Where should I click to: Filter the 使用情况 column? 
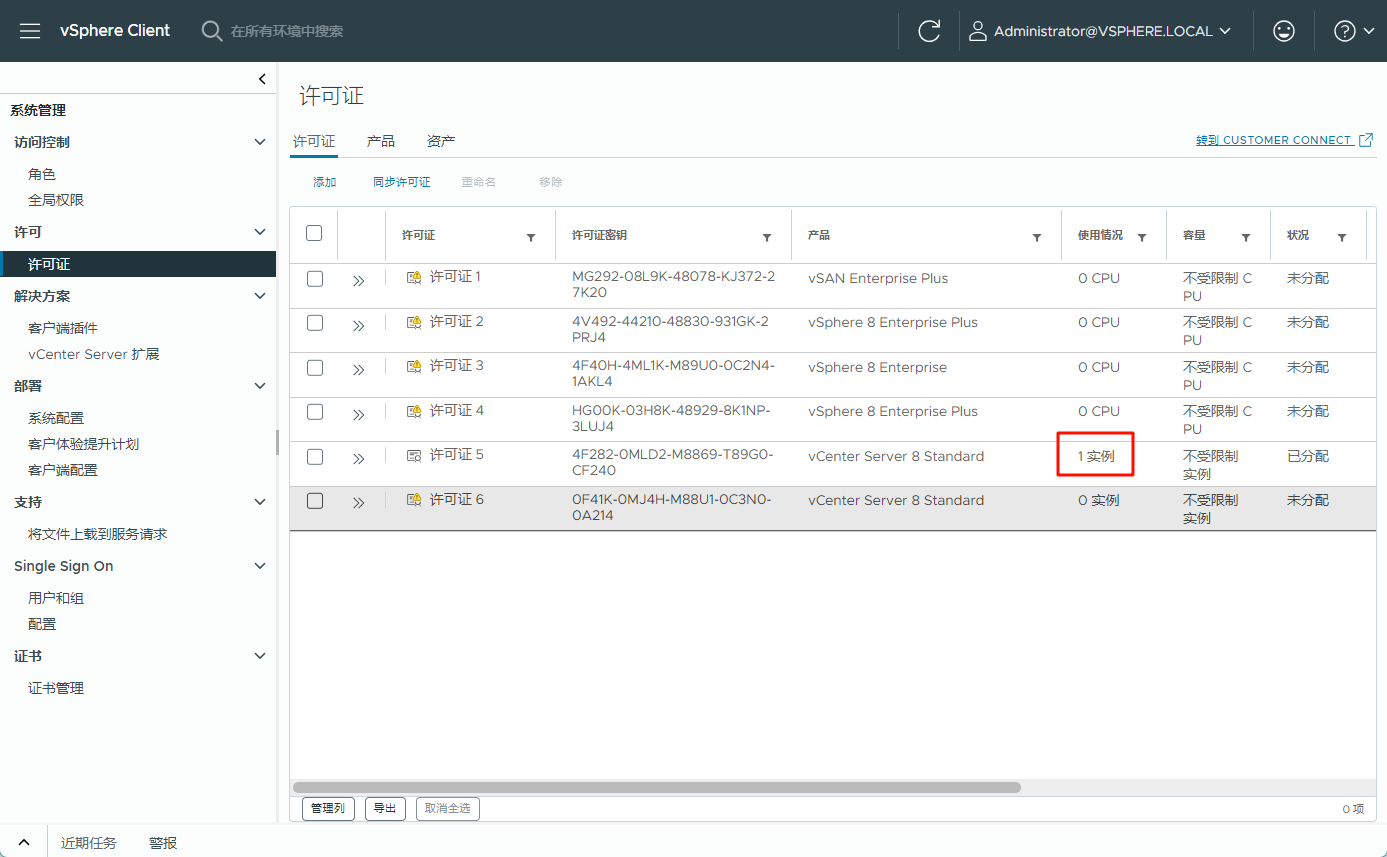tap(1142, 237)
